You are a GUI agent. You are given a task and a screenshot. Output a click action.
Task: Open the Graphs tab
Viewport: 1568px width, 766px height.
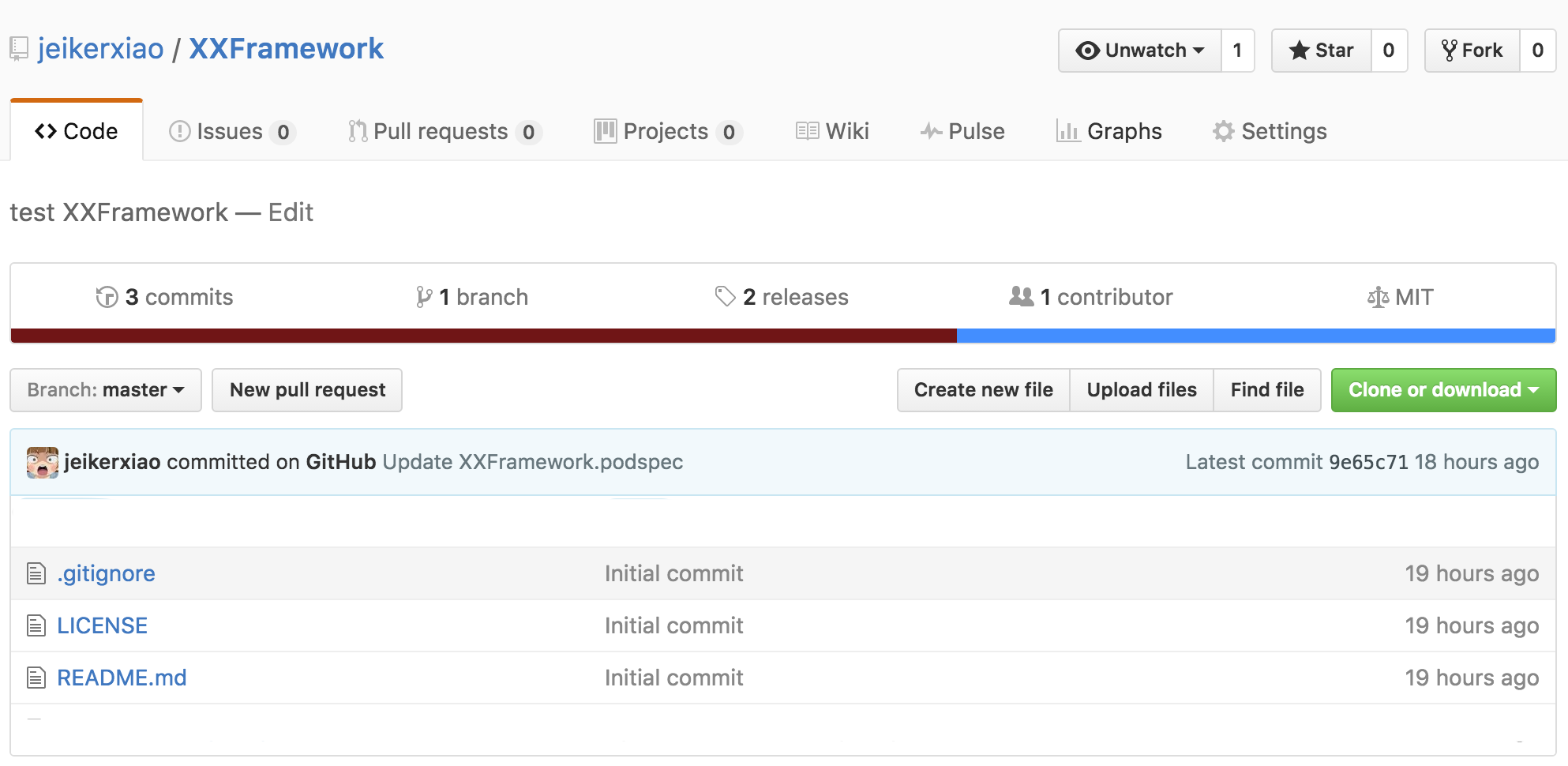point(1109,131)
